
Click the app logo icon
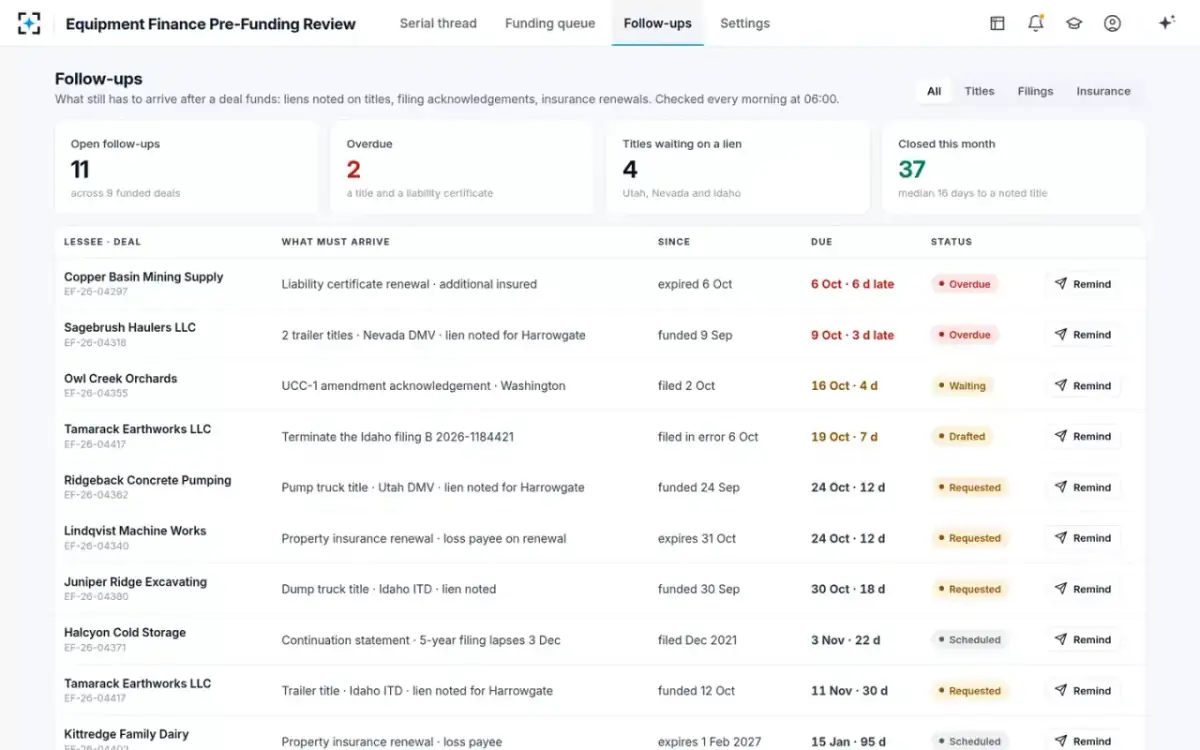(29, 23)
